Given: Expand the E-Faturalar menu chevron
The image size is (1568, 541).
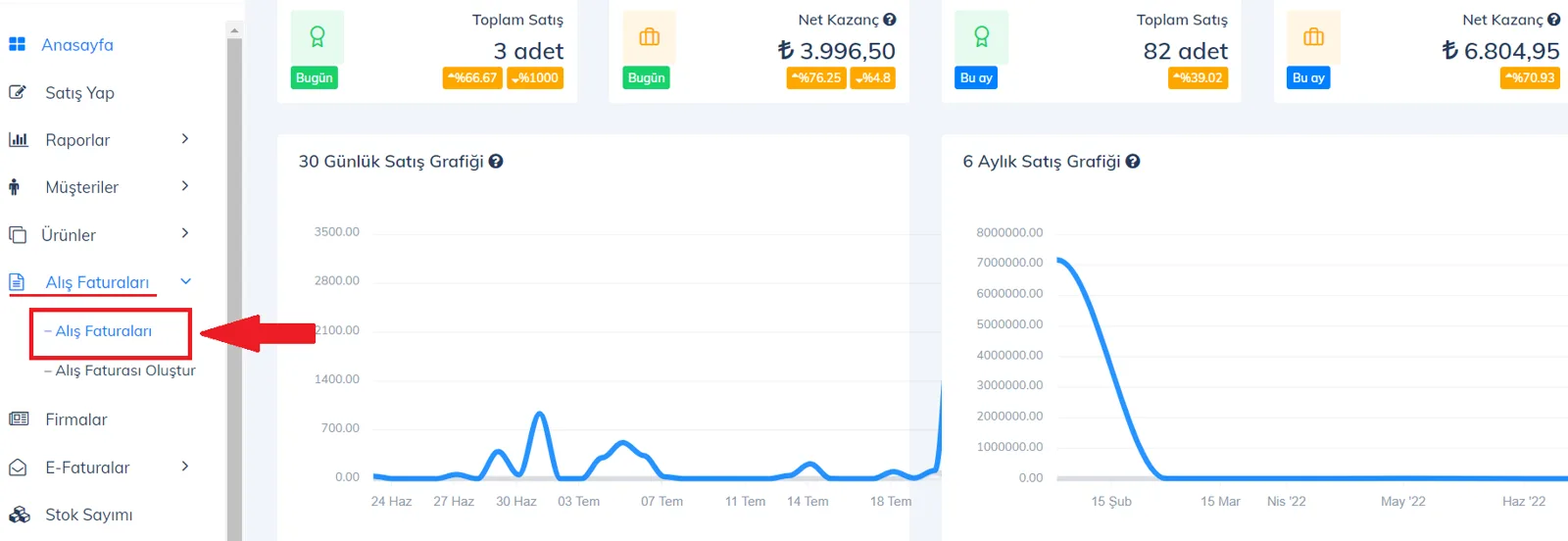Looking at the screenshot, I should [185, 466].
